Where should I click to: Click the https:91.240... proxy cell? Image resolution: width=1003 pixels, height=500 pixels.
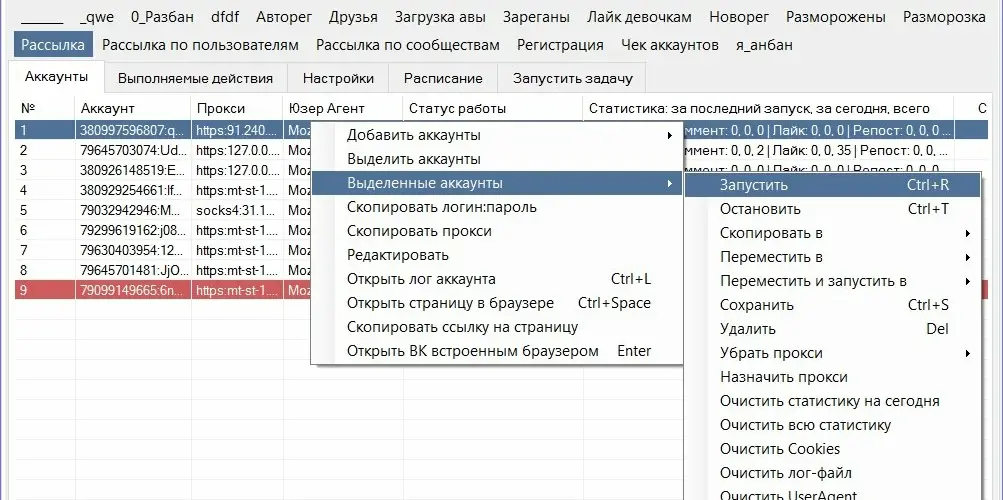pyautogui.click(x=237, y=131)
